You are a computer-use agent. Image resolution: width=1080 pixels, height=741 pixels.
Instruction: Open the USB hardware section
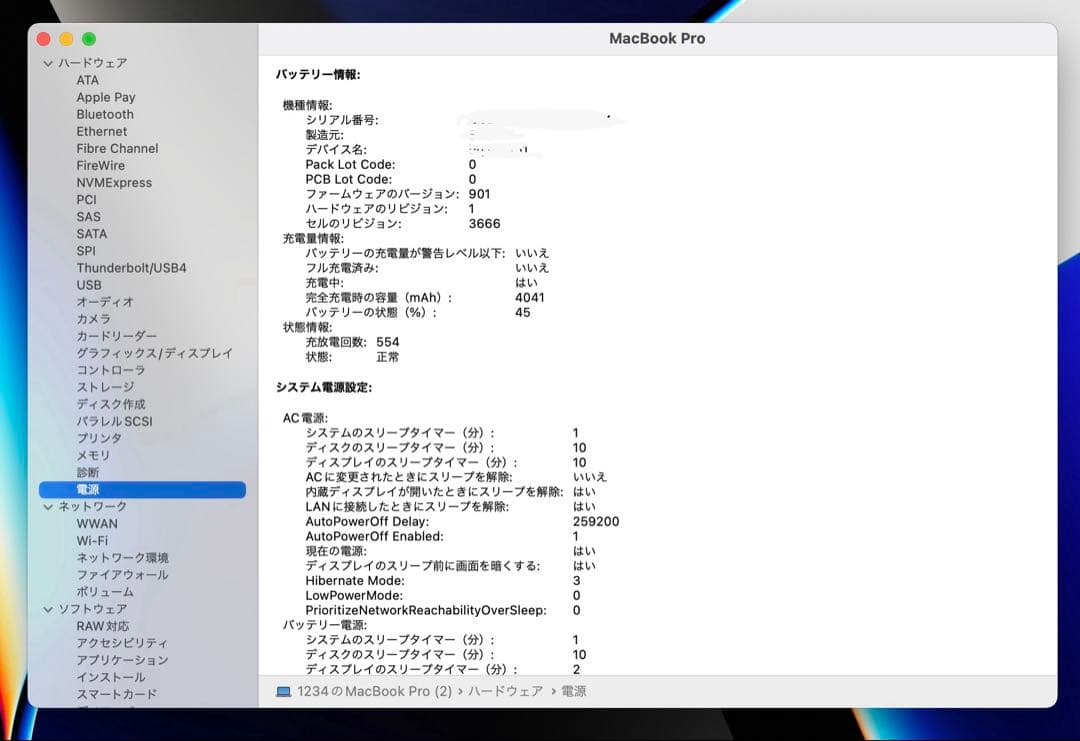coord(88,284)
